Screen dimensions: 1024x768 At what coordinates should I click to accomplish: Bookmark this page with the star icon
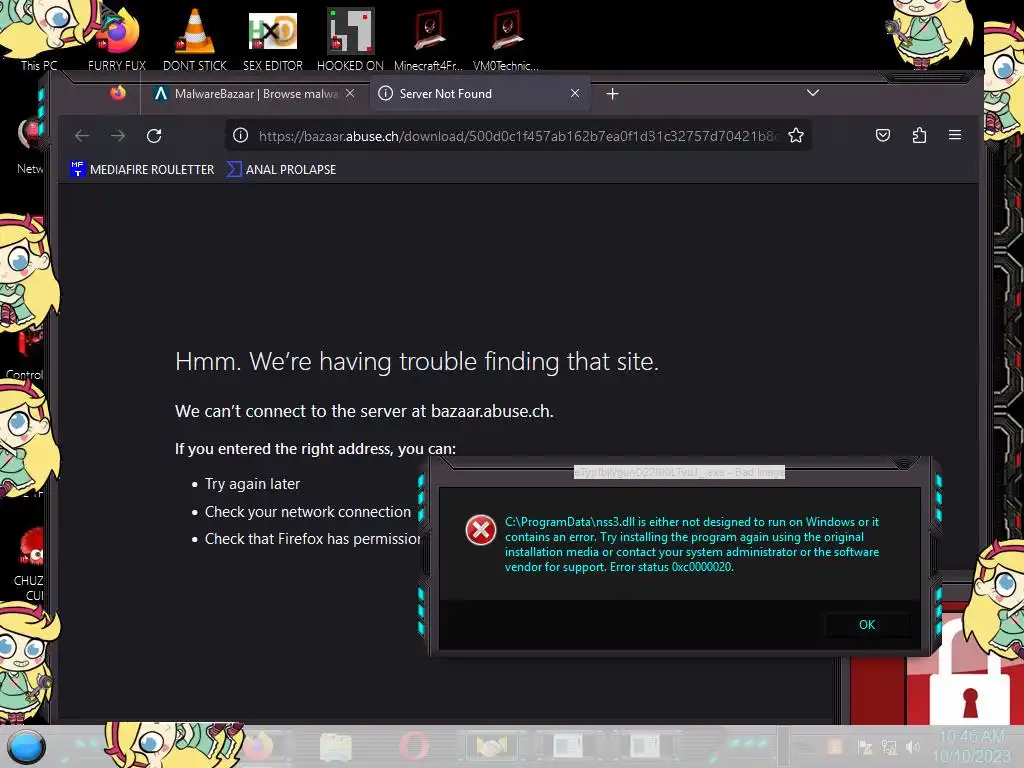click(x=795, y=135)
